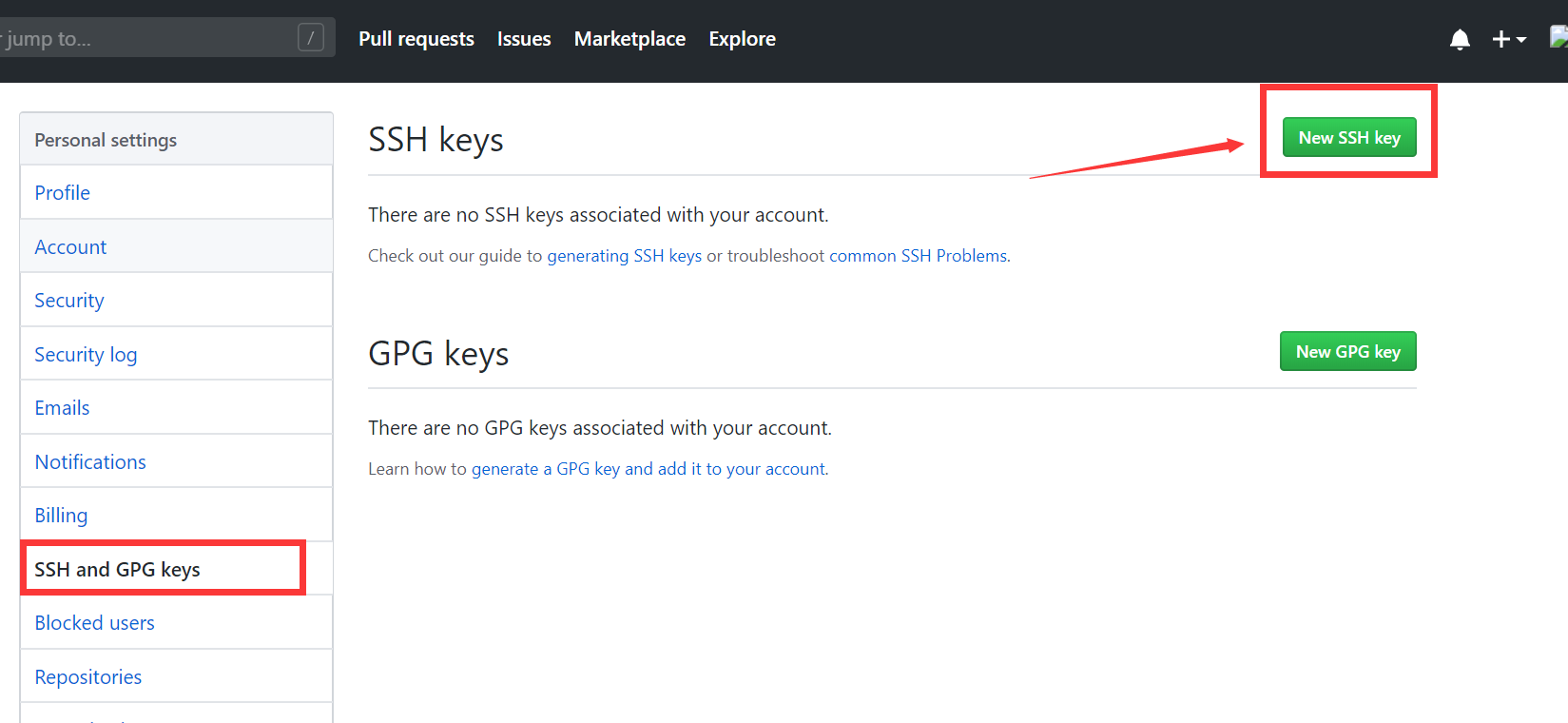Navigate to Explore in the header
The image size is (1568, 723).
pos(742,39)
